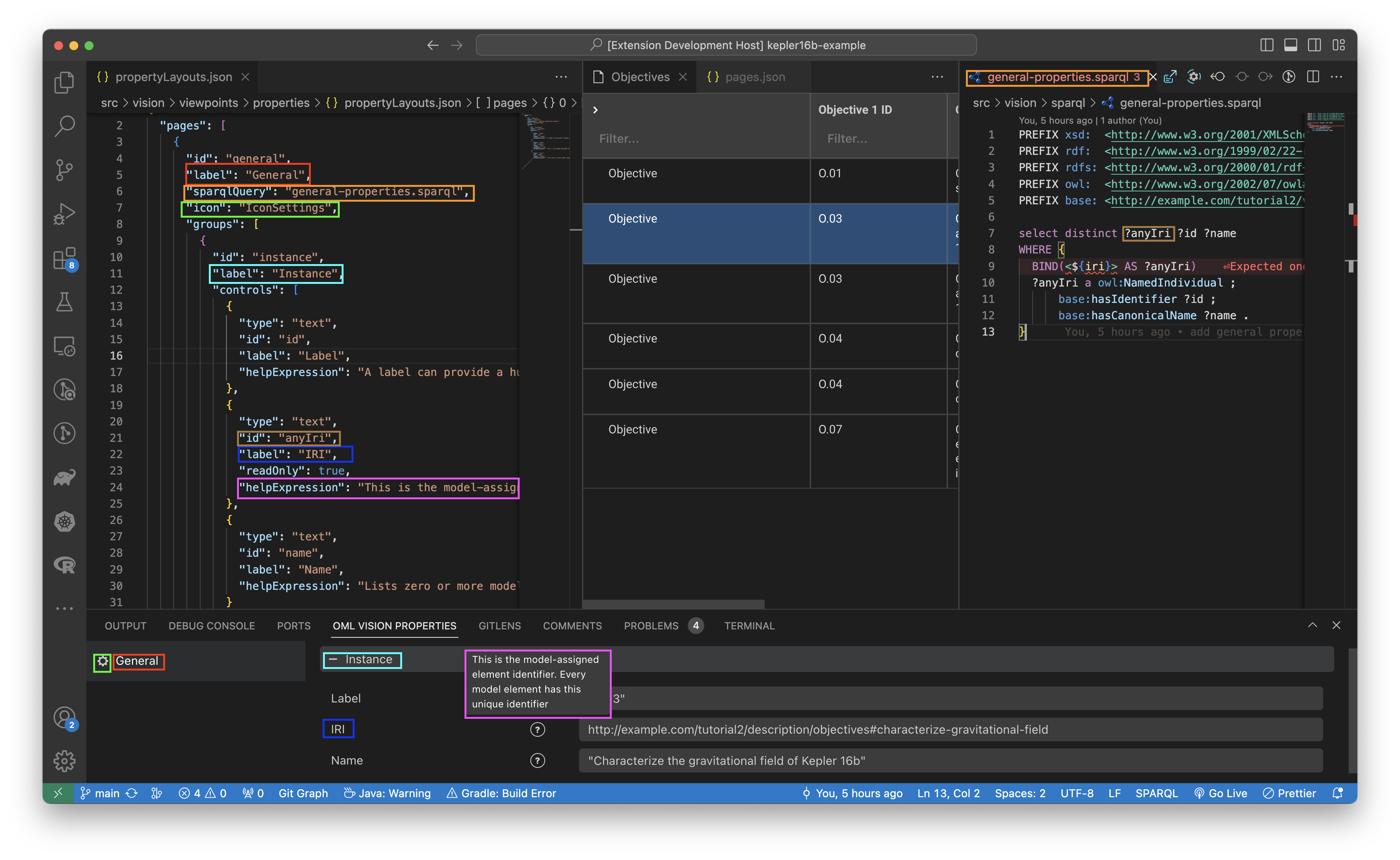Click the command center search box
The height and width of the screenshot is (860, 1400).
coord(726,45)
